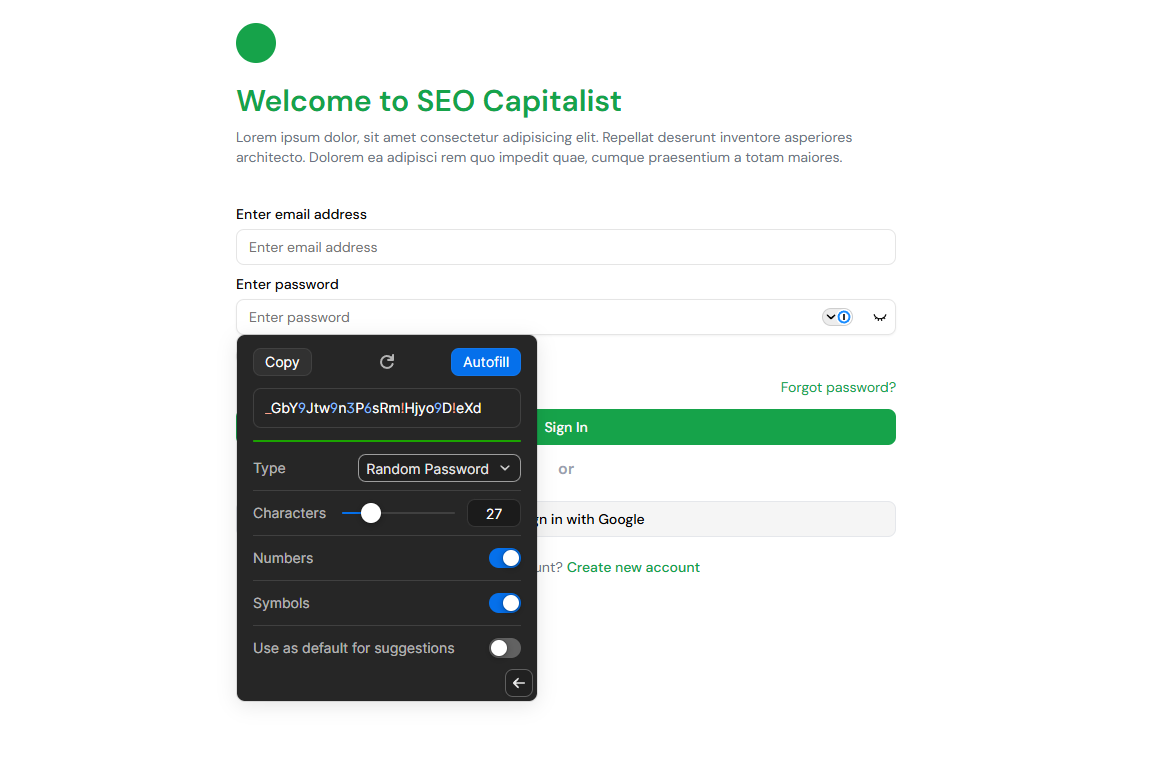This screenshot has width=1175, height=757.
Task: Open the Forgot password link
Action: (x=838, y=387)
